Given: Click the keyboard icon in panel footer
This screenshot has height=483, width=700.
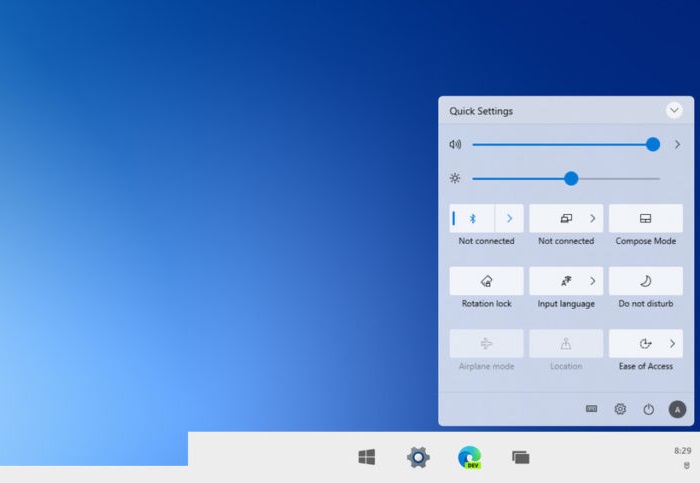Looking at the screenshot, I should 592,409.
